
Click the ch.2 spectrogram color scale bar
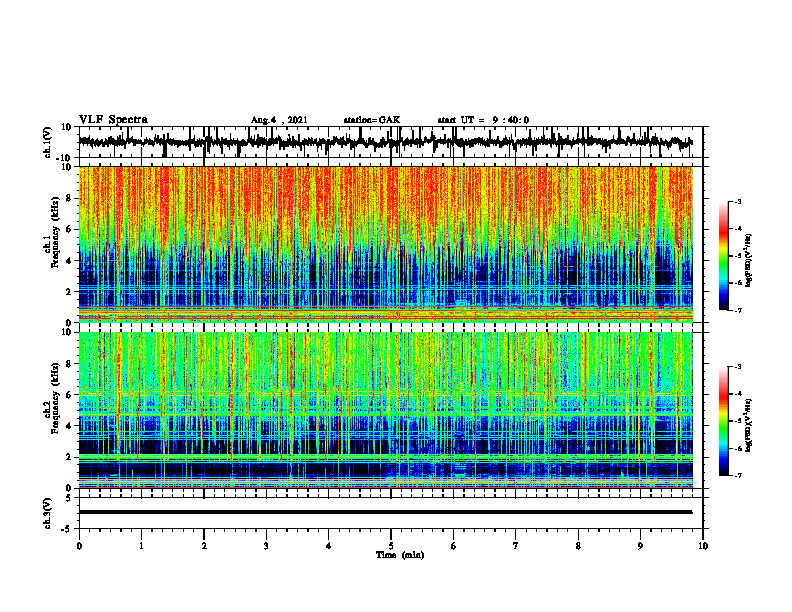(723, 421)
